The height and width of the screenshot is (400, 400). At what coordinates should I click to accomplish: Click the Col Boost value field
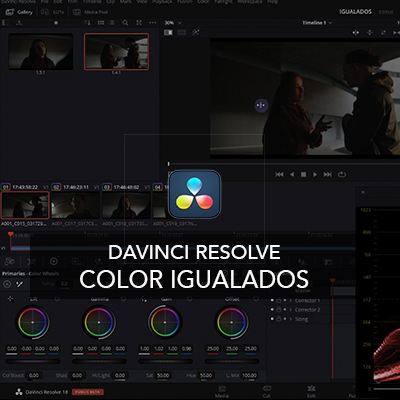point(34,375)
